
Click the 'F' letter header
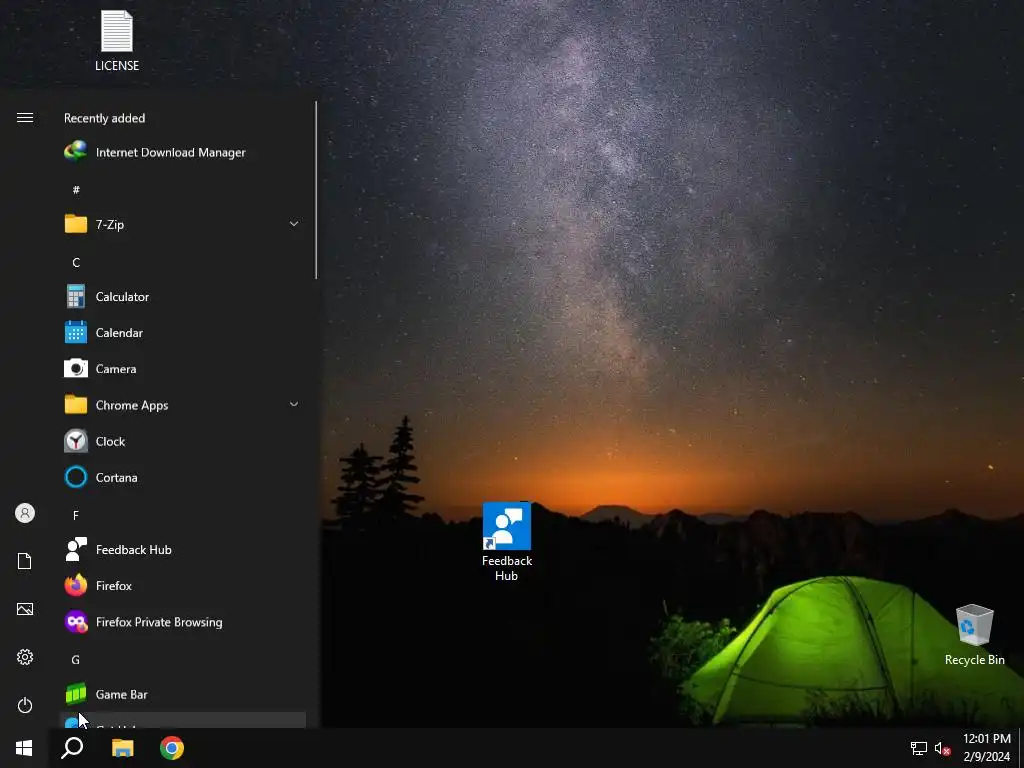click(x=76, y=515)
